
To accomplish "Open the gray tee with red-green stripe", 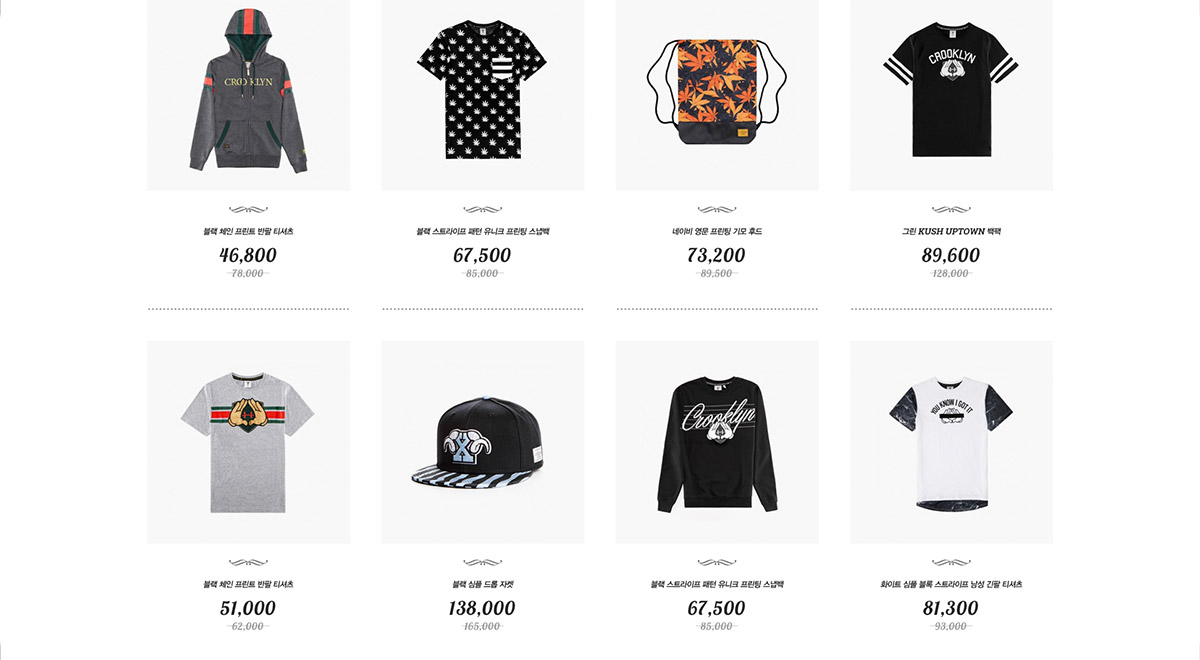I will tap(248, 442).
